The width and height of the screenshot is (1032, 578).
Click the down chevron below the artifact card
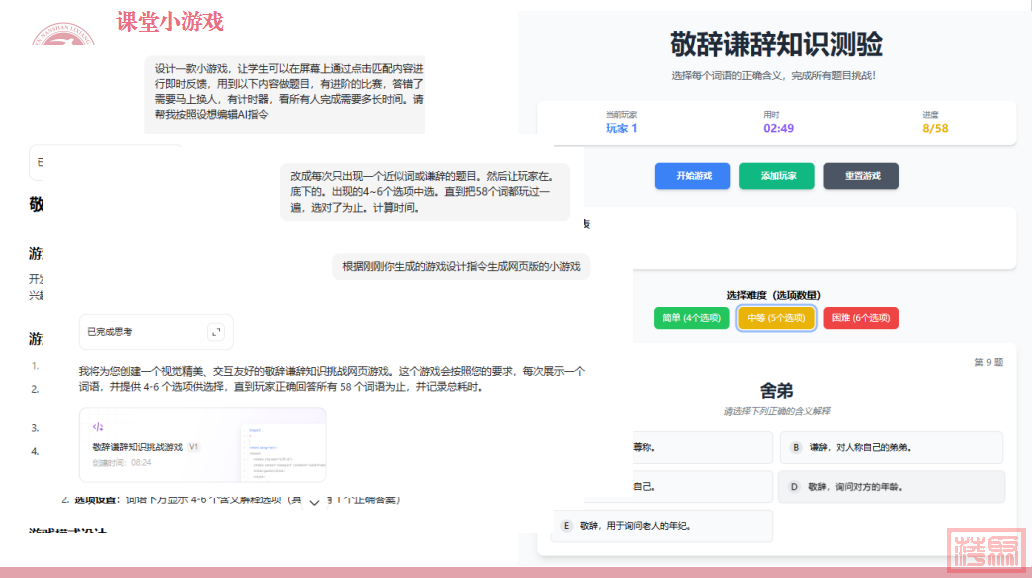(x=314, y=502)
